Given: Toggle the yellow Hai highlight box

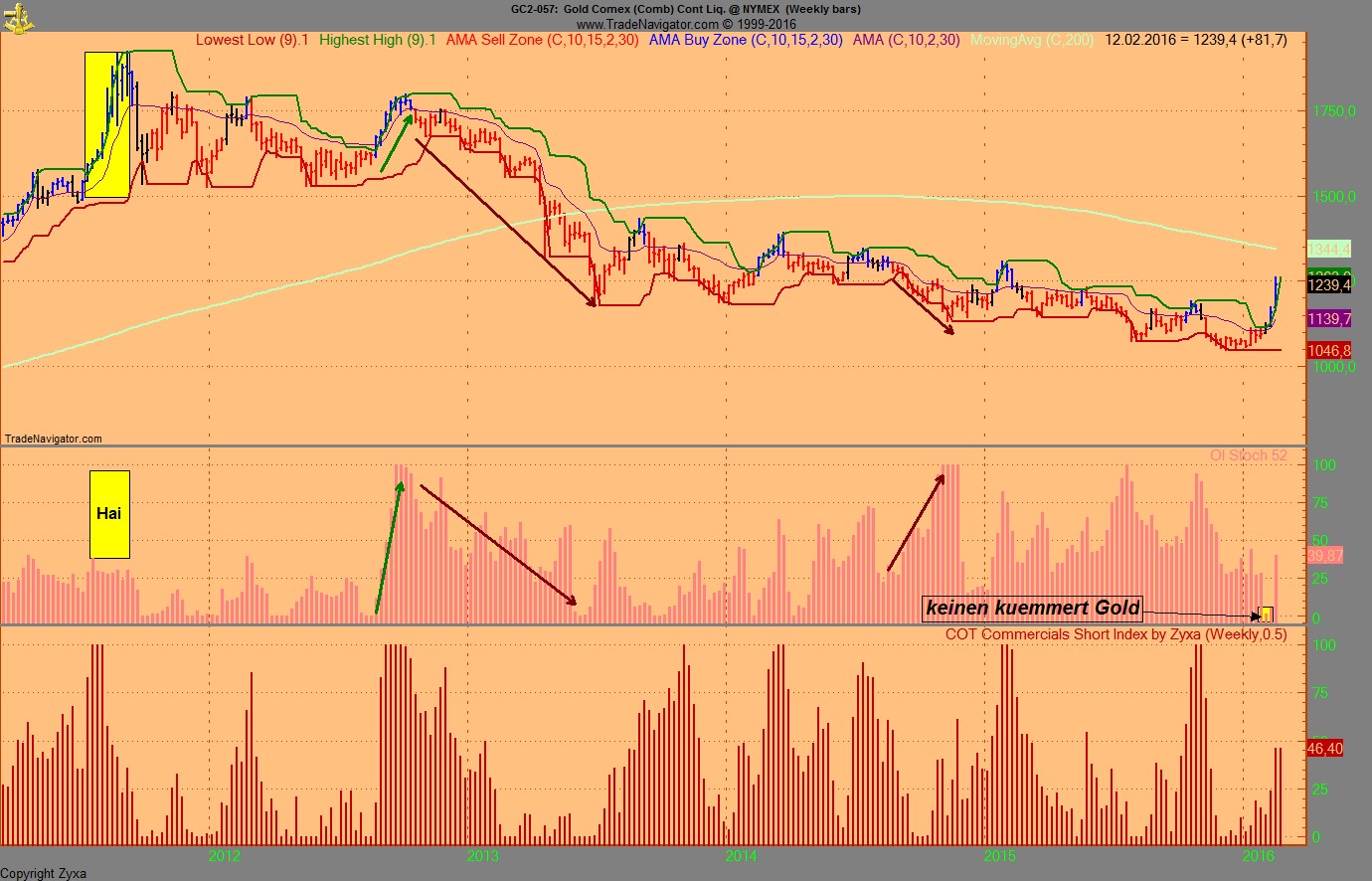Looking at the screenshot, I should (109, 514).
